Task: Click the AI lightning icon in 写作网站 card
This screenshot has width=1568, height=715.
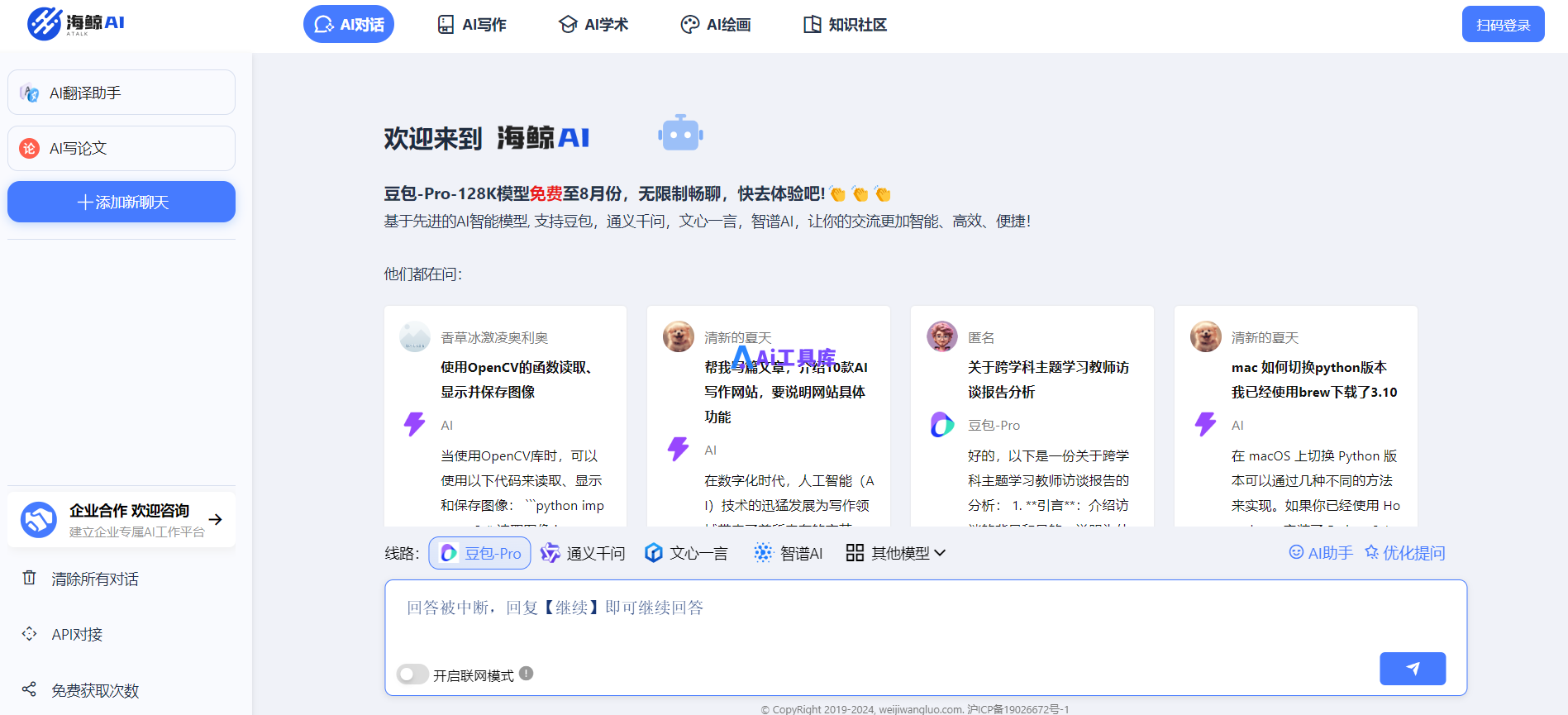Action: (x=679, y=449)
